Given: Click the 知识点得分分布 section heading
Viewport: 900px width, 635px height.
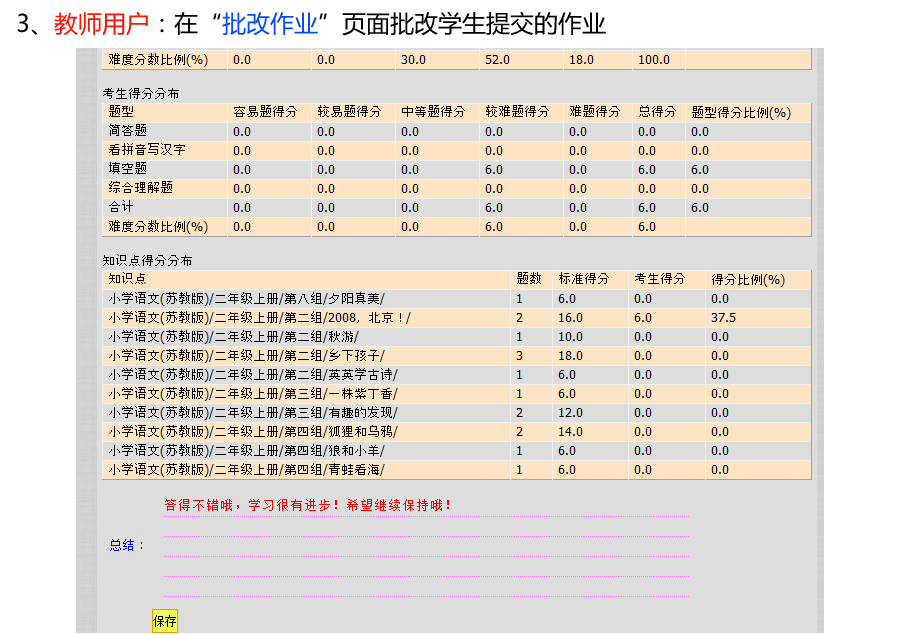Looking at the screenshot, I should point(148,261).
